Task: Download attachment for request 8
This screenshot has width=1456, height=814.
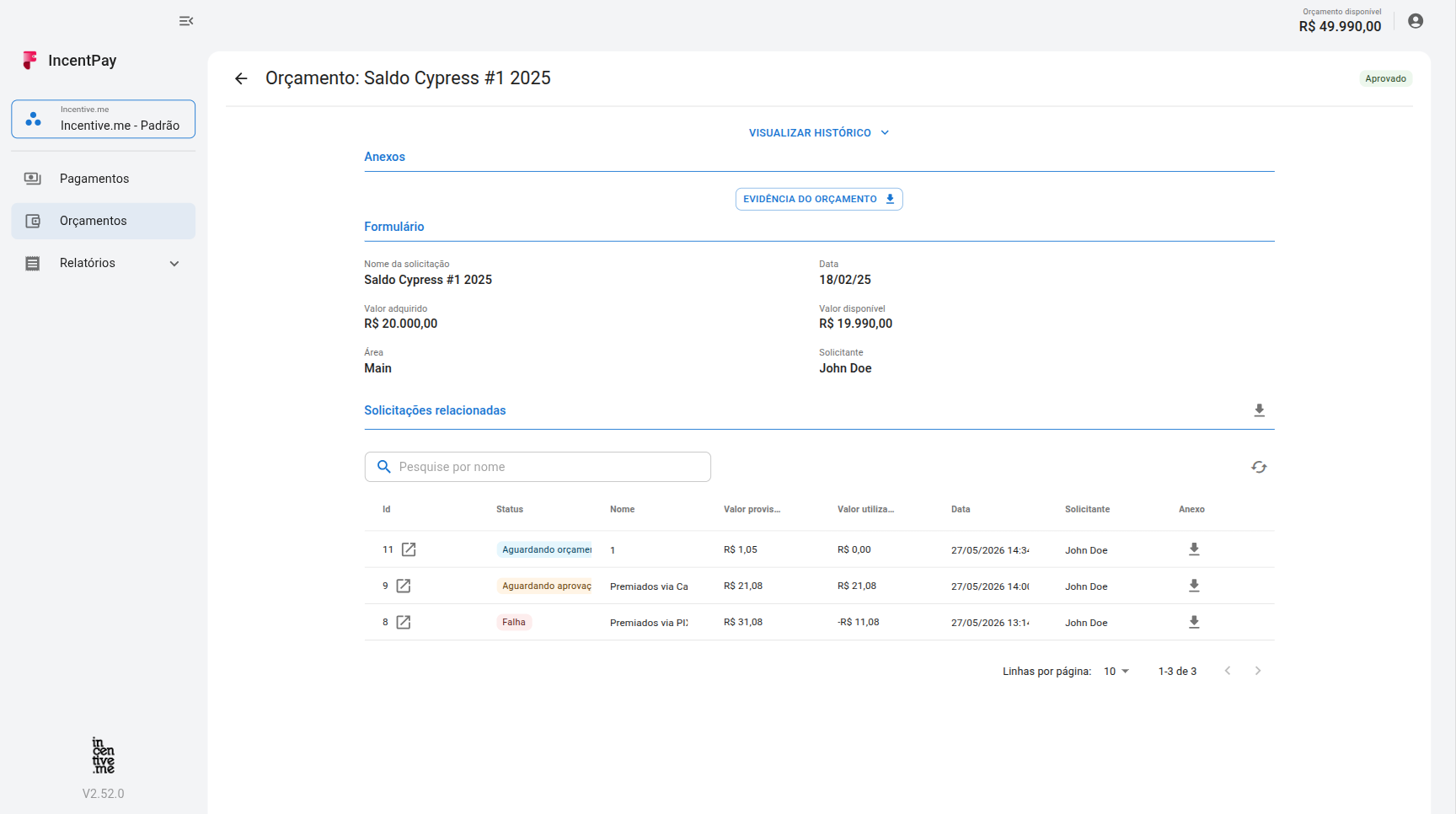Action: coord(1194,622)
